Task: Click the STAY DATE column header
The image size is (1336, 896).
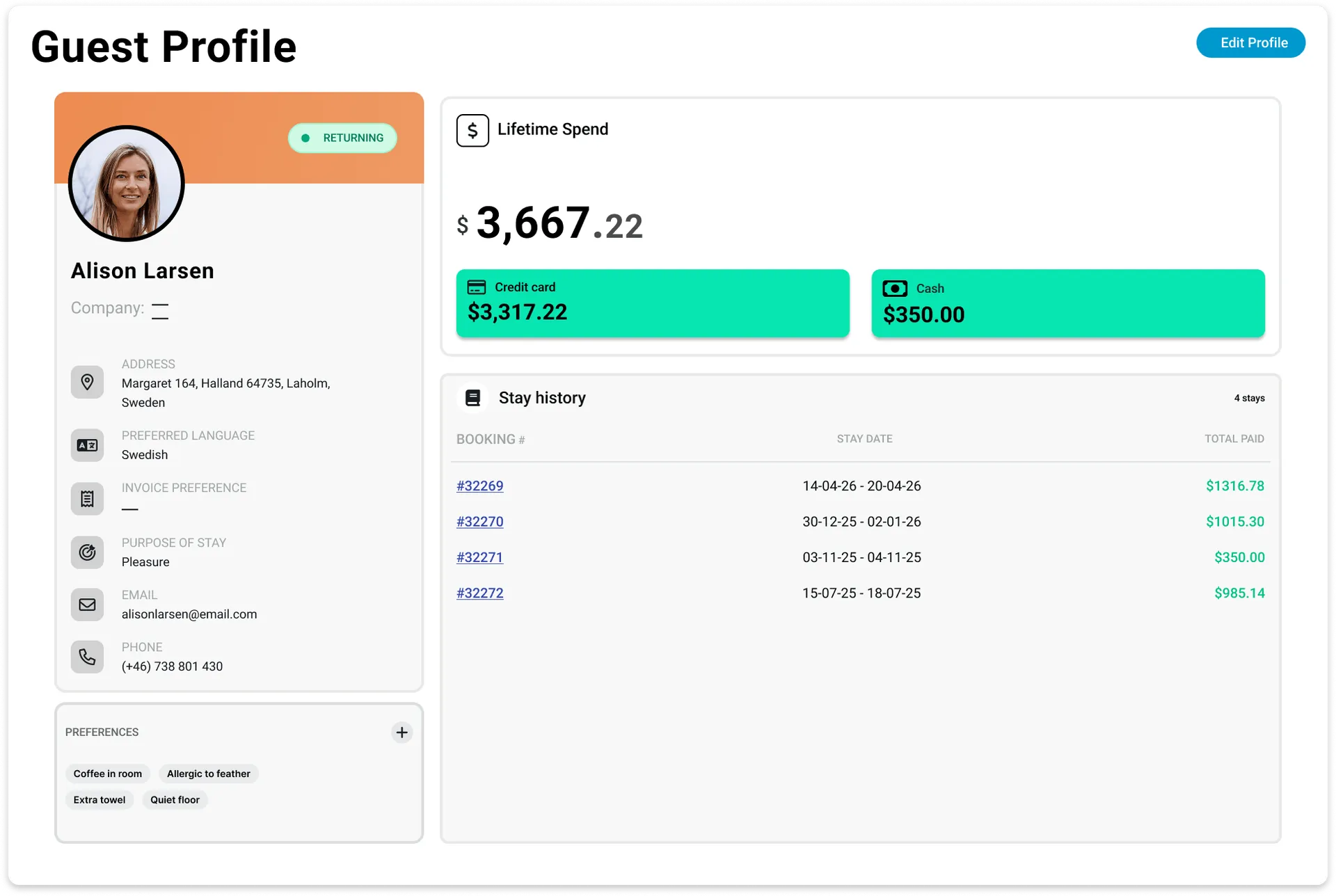Action: (864, 439)
